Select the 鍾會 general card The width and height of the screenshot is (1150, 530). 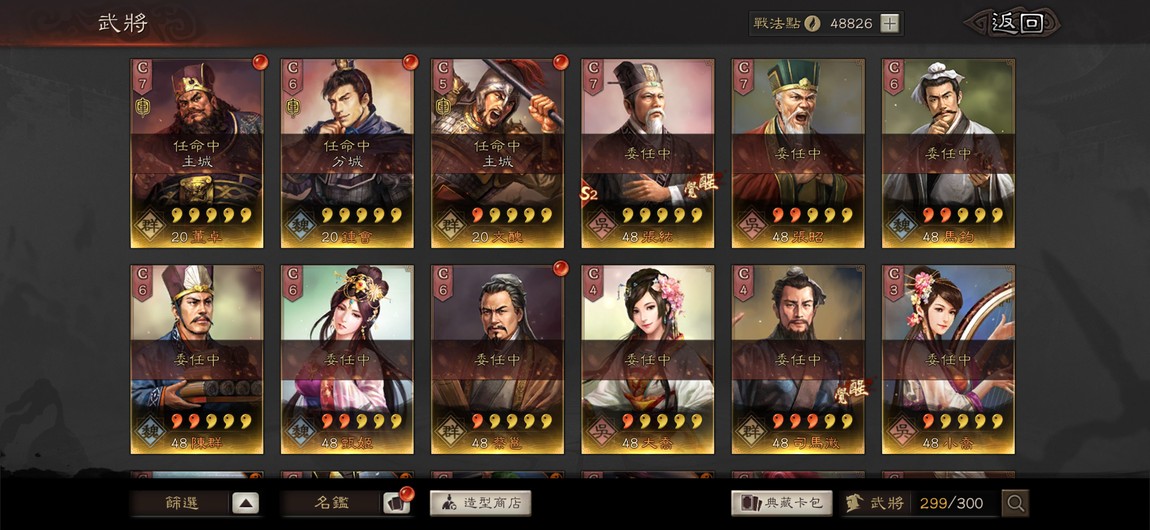tap(347, 153)
